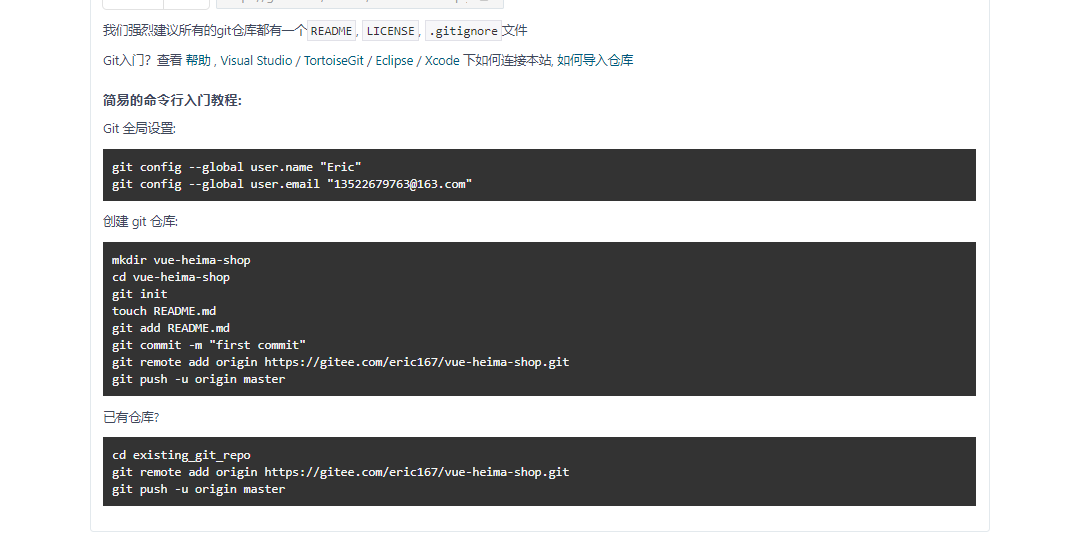Click the git config user.email command line
This screenshot has height=536, width=1081.
tap(291, 184)
